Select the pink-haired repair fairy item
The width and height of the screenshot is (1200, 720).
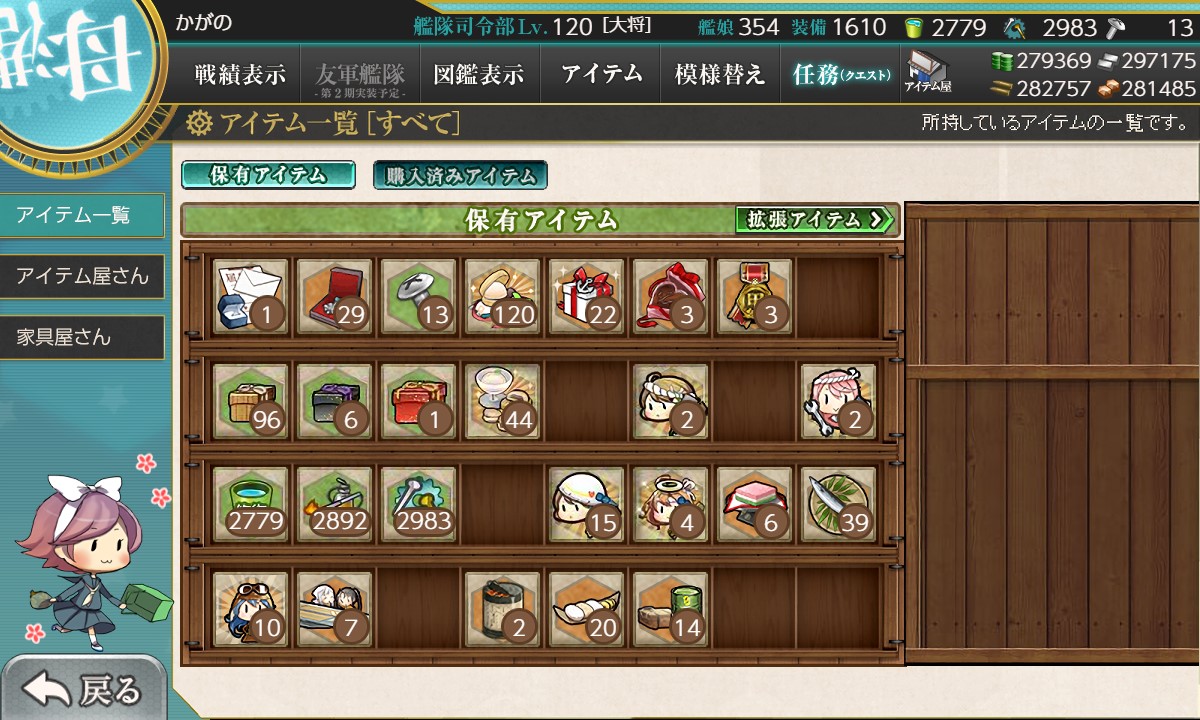point(839,401)
